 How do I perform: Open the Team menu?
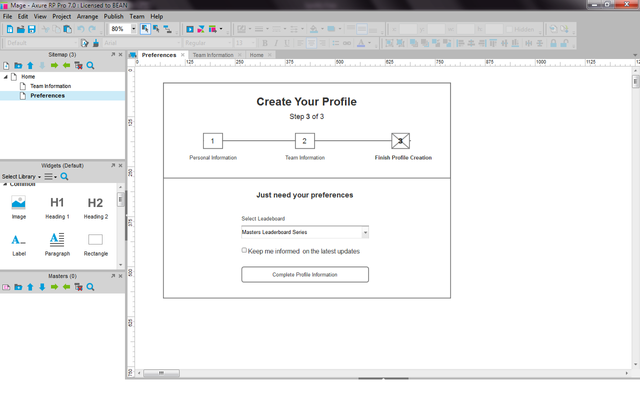[137, 16]
